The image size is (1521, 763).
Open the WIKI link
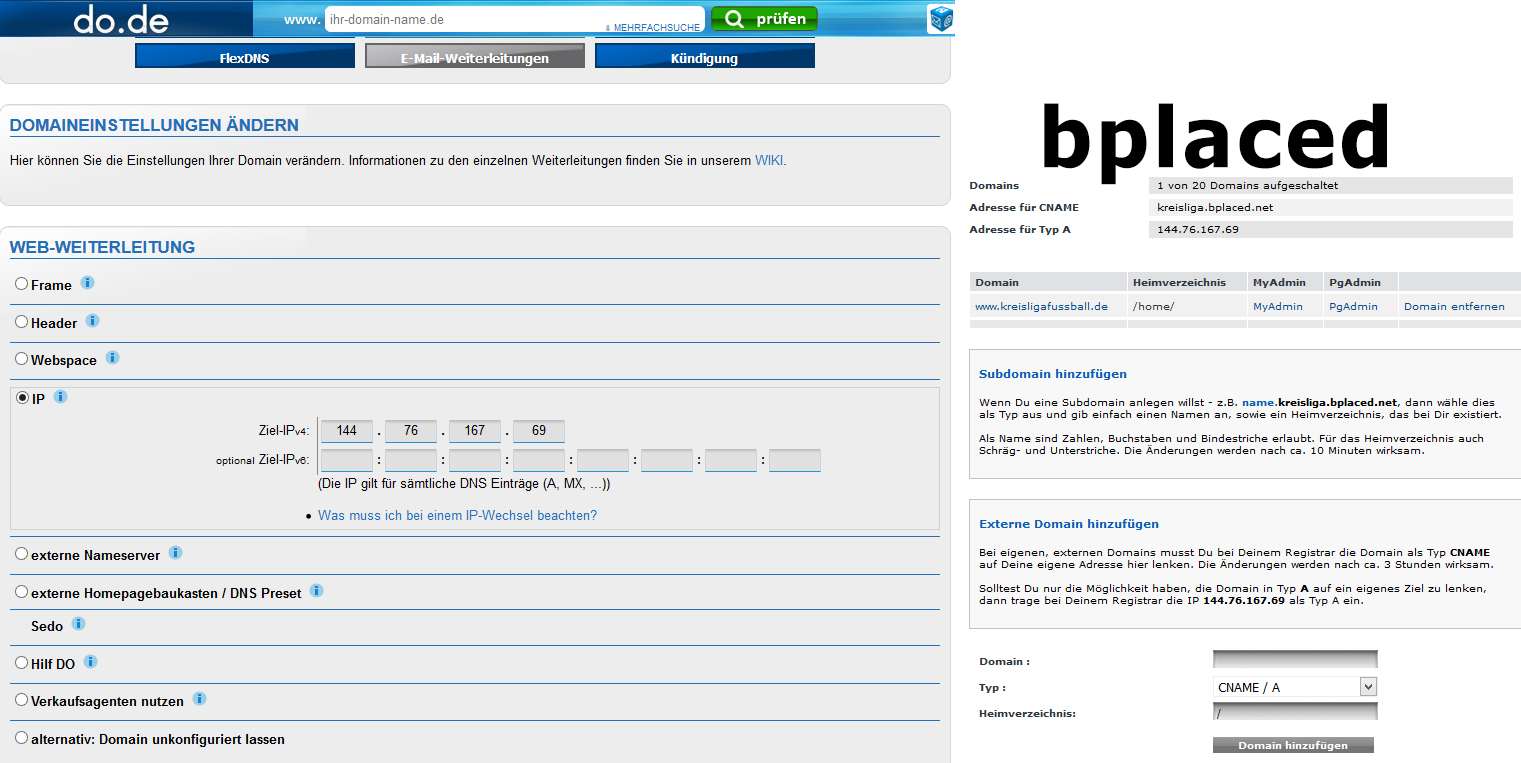click(769, 160)
